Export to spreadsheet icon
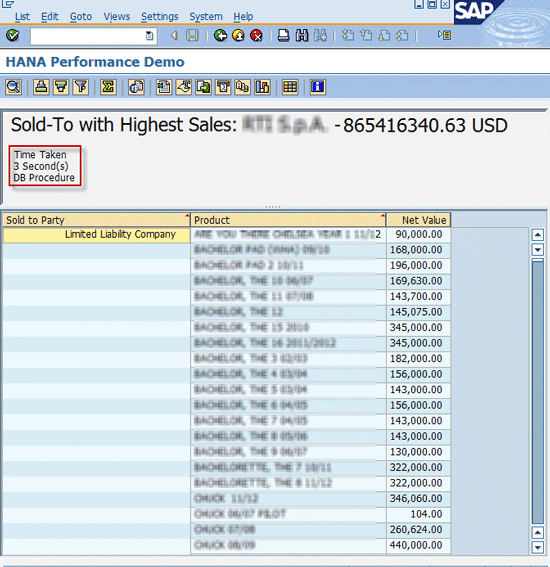550x567 pixels. click(x=164, y=87)
